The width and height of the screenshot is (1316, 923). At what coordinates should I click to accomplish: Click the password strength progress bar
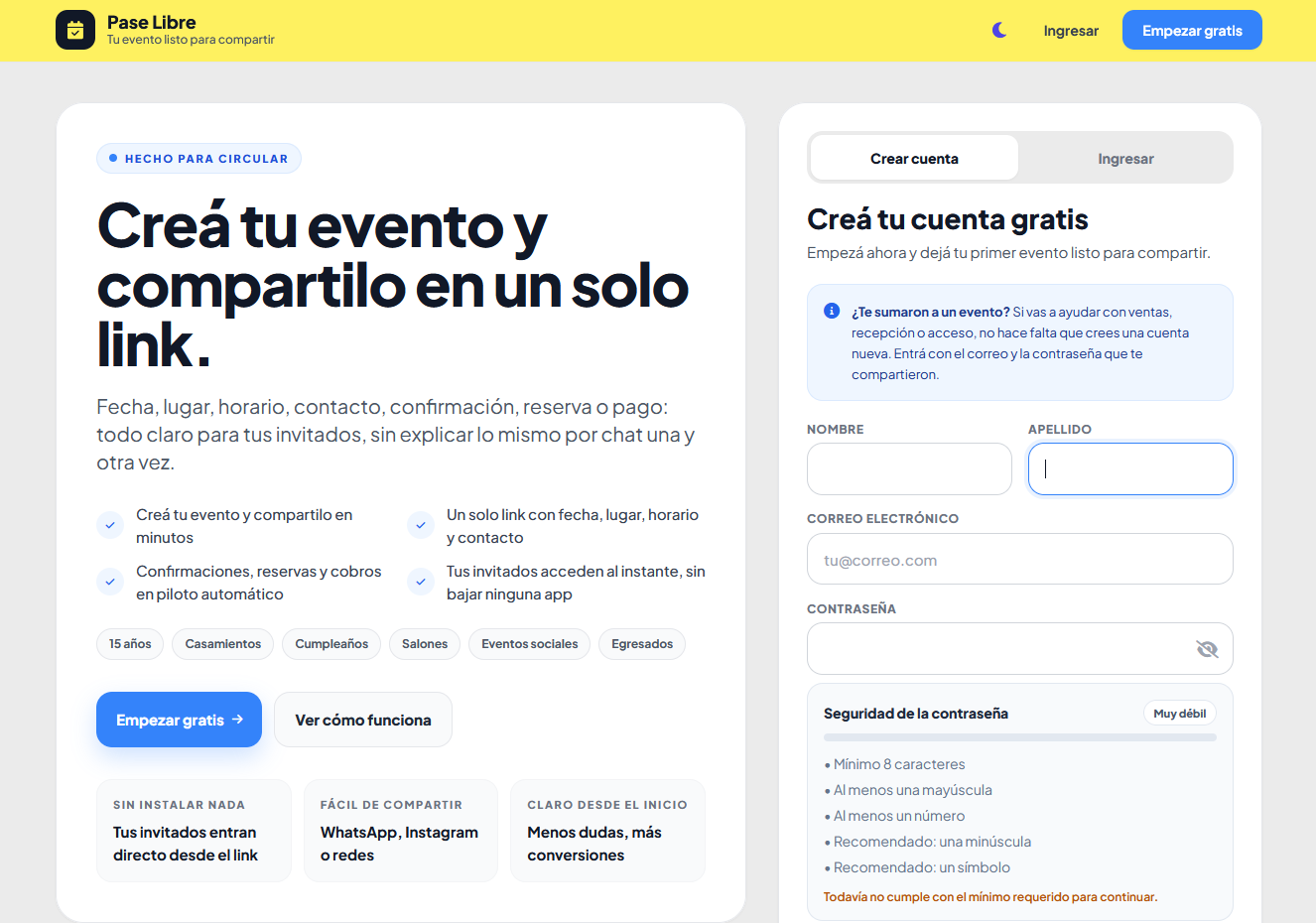1020,737
